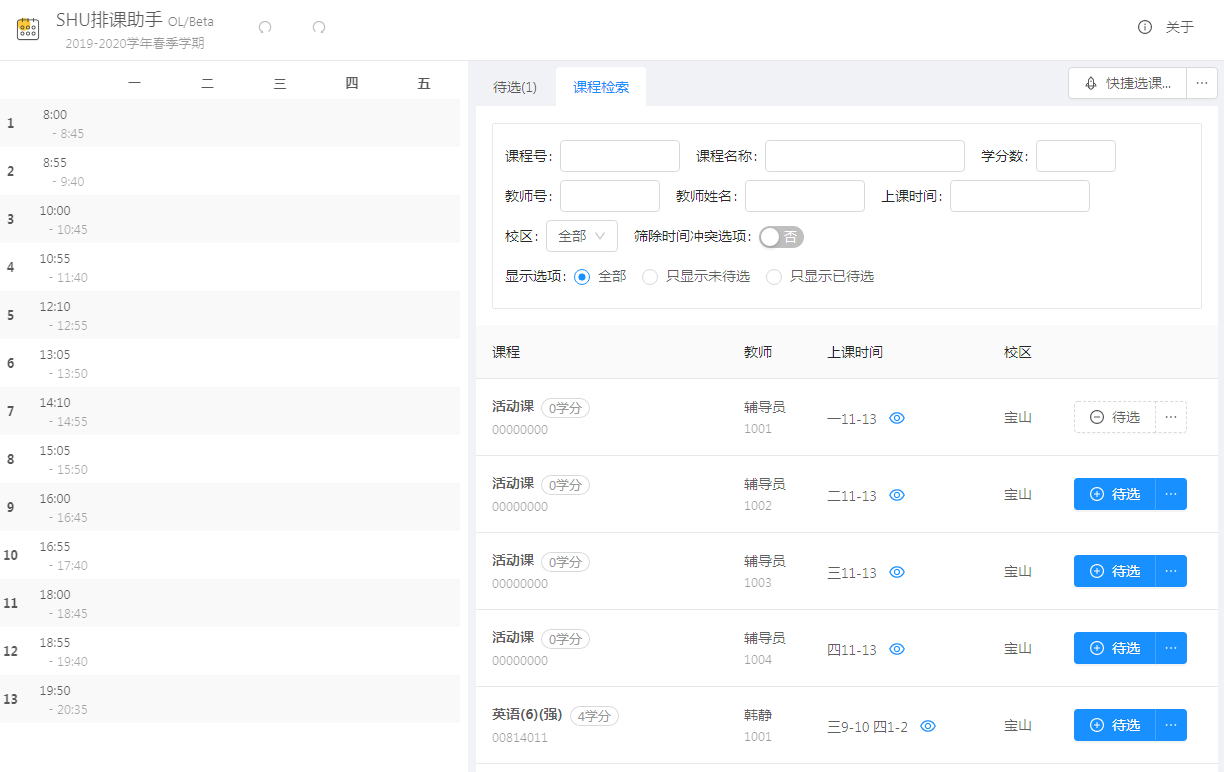Viewport: 1224px width, 772px height.
Task: Click the rocket 快捷选课 button
Action: 1128,83
